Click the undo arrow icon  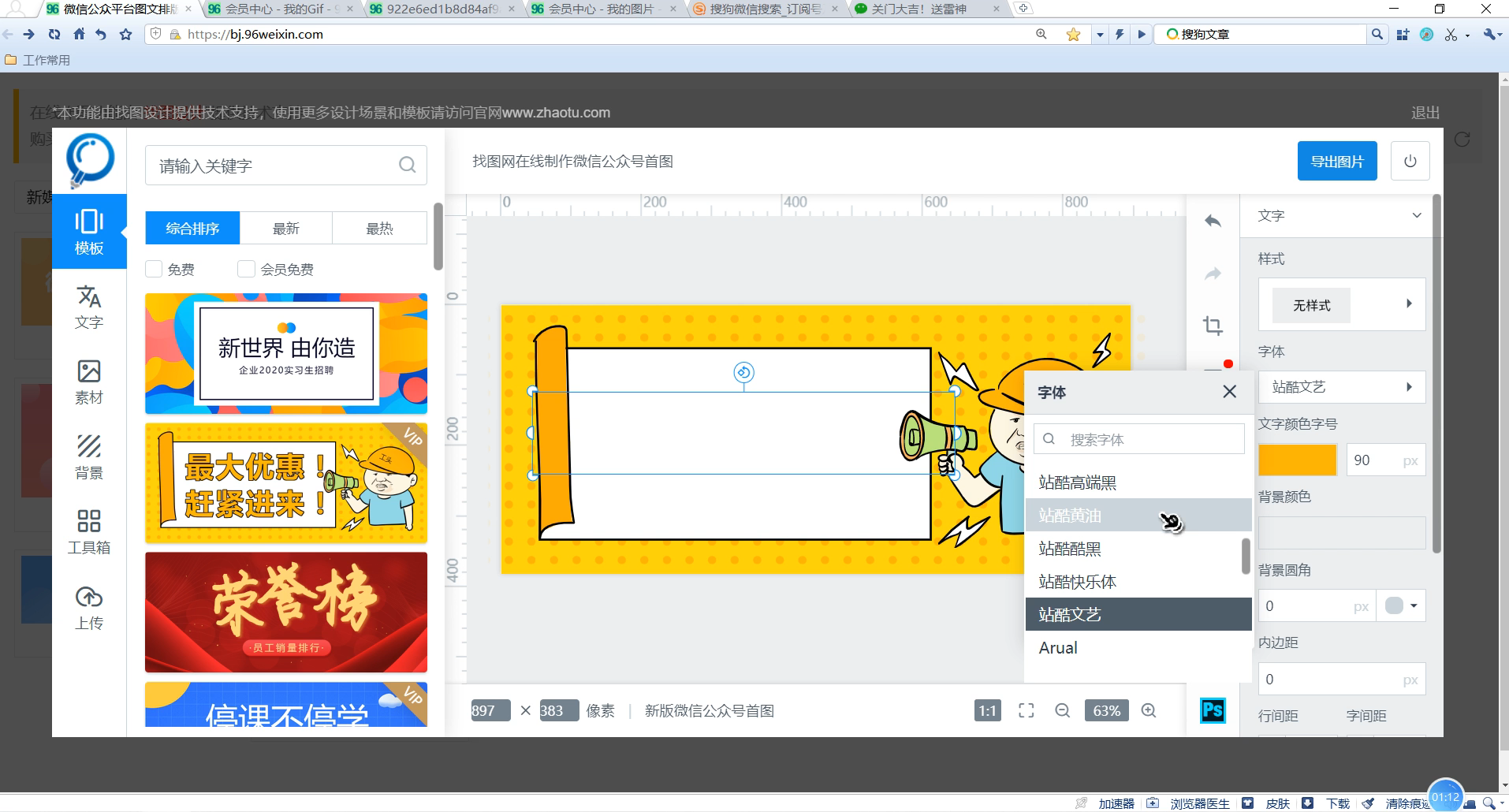pos(1213,222)
